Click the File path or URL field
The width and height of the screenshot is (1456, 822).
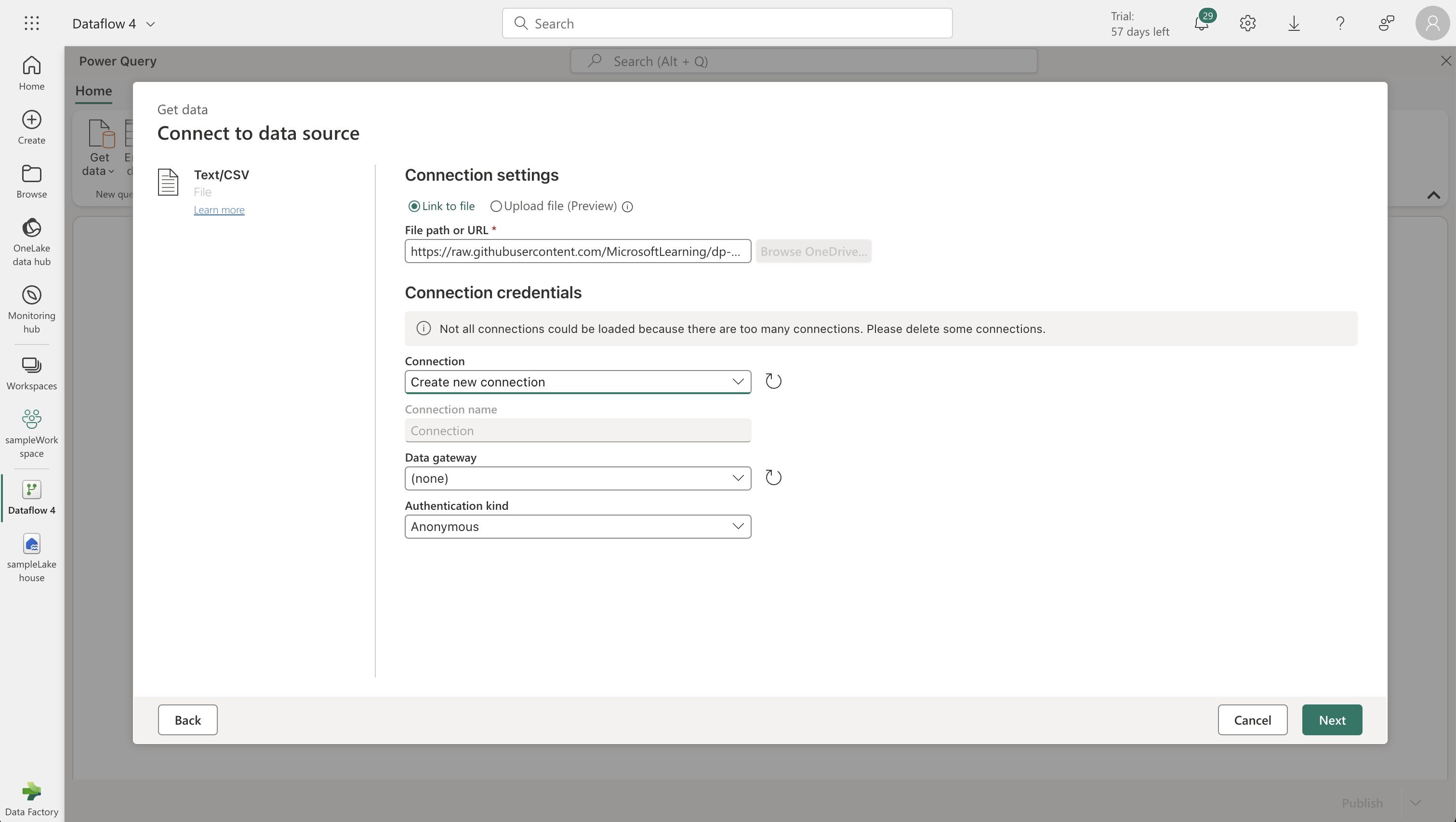pyautogui.click(x=578, y=251)
